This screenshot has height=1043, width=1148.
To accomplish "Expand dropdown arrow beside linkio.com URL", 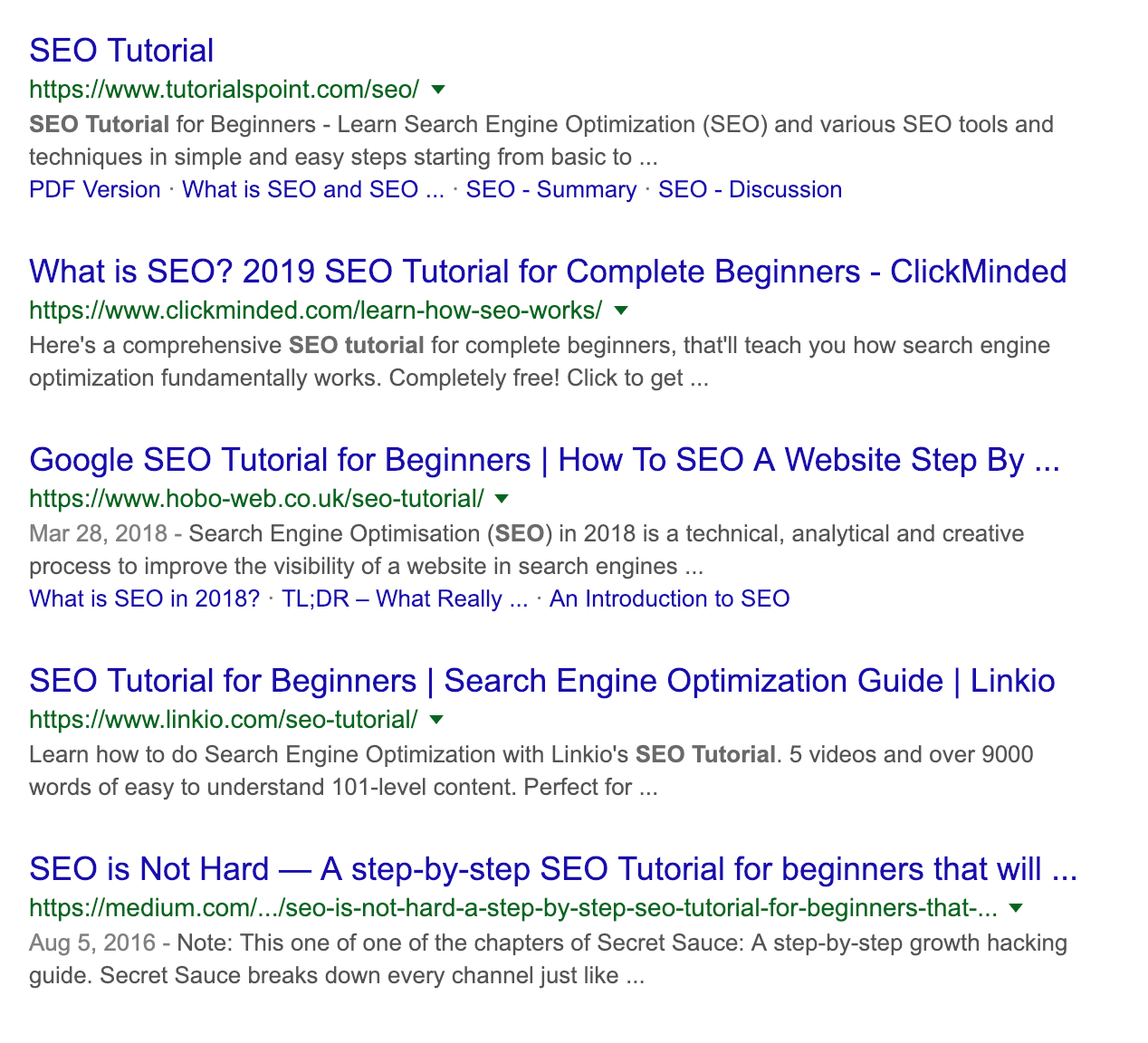I will (x=436, y=720).
